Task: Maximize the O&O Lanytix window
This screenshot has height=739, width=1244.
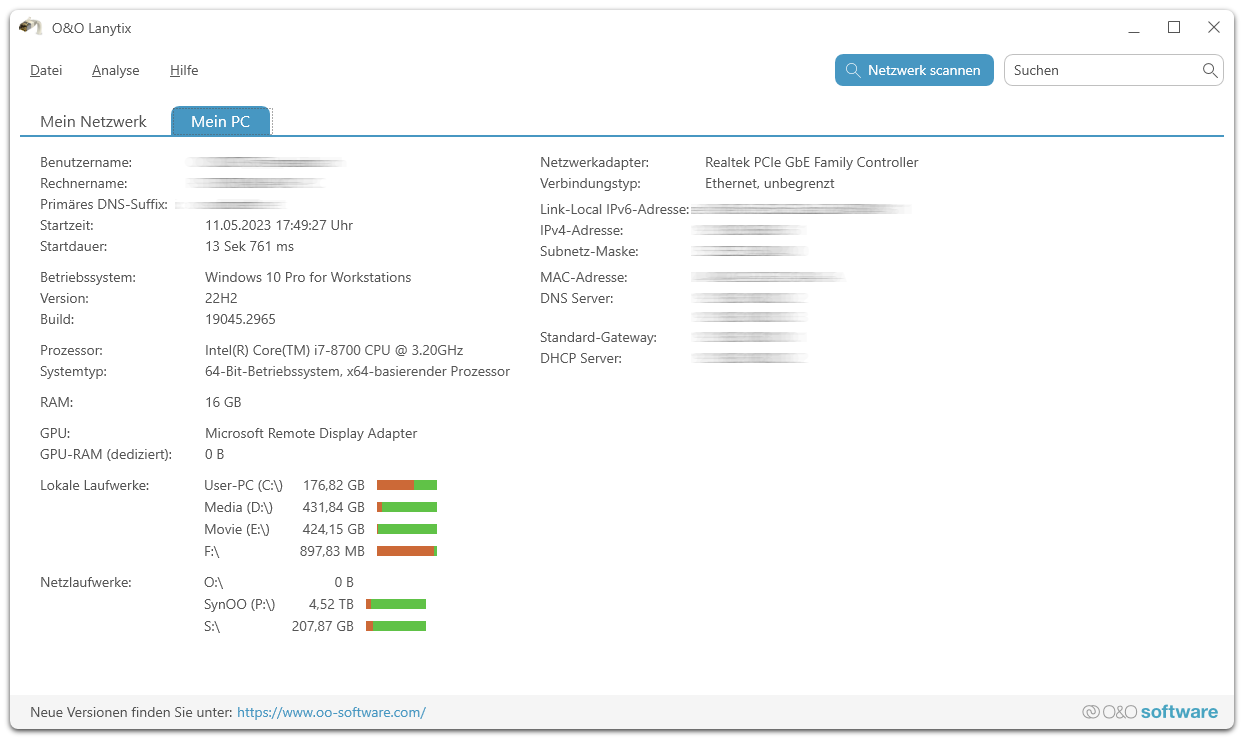Action: coord(1174,28)
